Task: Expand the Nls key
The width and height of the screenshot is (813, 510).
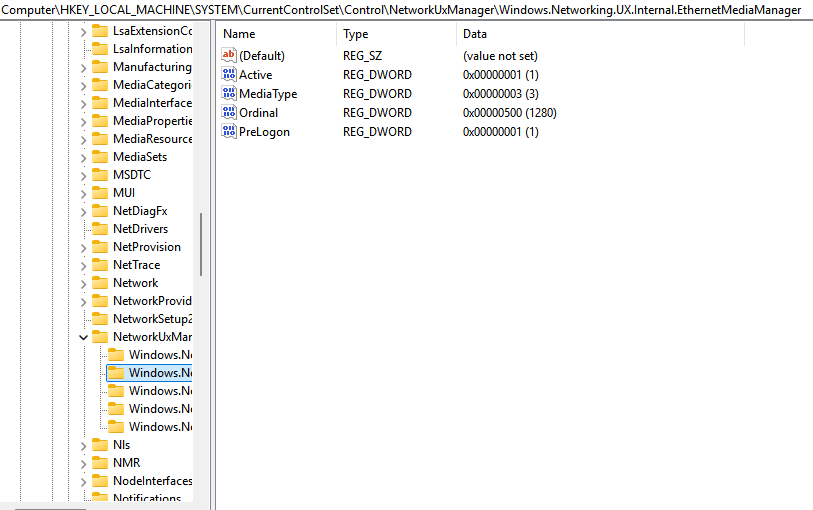Action: (83, 446)
